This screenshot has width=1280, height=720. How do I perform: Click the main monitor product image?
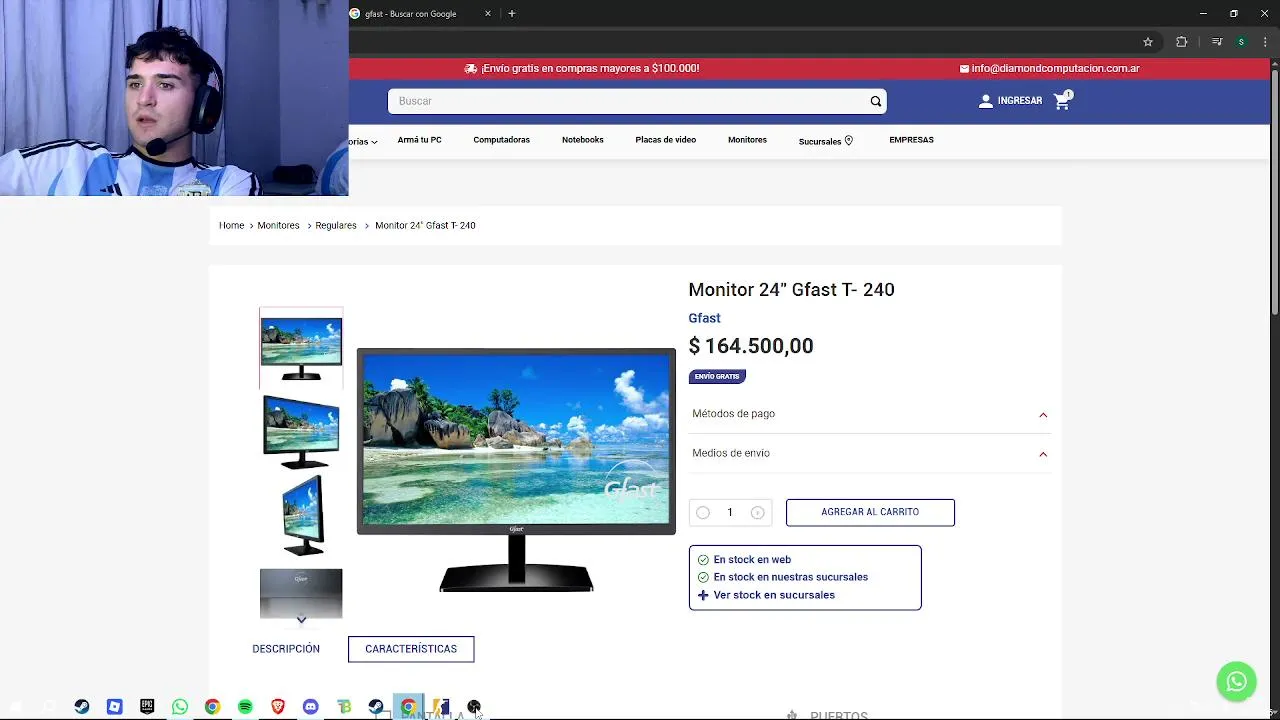click(516, 470)
